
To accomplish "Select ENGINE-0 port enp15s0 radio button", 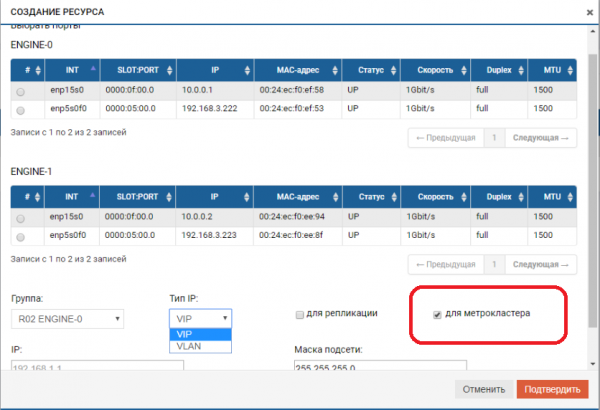I will (x=21, y=91).
